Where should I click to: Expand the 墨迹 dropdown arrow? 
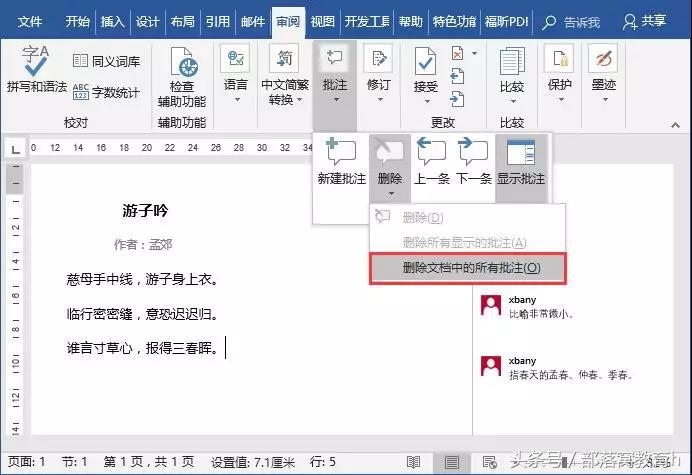point(605,100)
